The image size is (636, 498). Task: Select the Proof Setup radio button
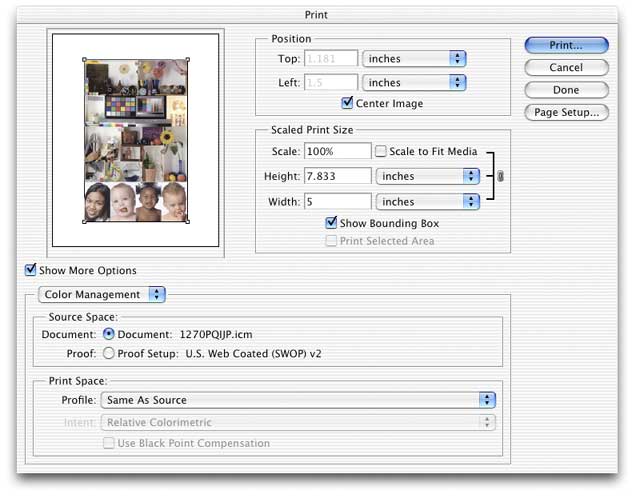pos(109,353)
